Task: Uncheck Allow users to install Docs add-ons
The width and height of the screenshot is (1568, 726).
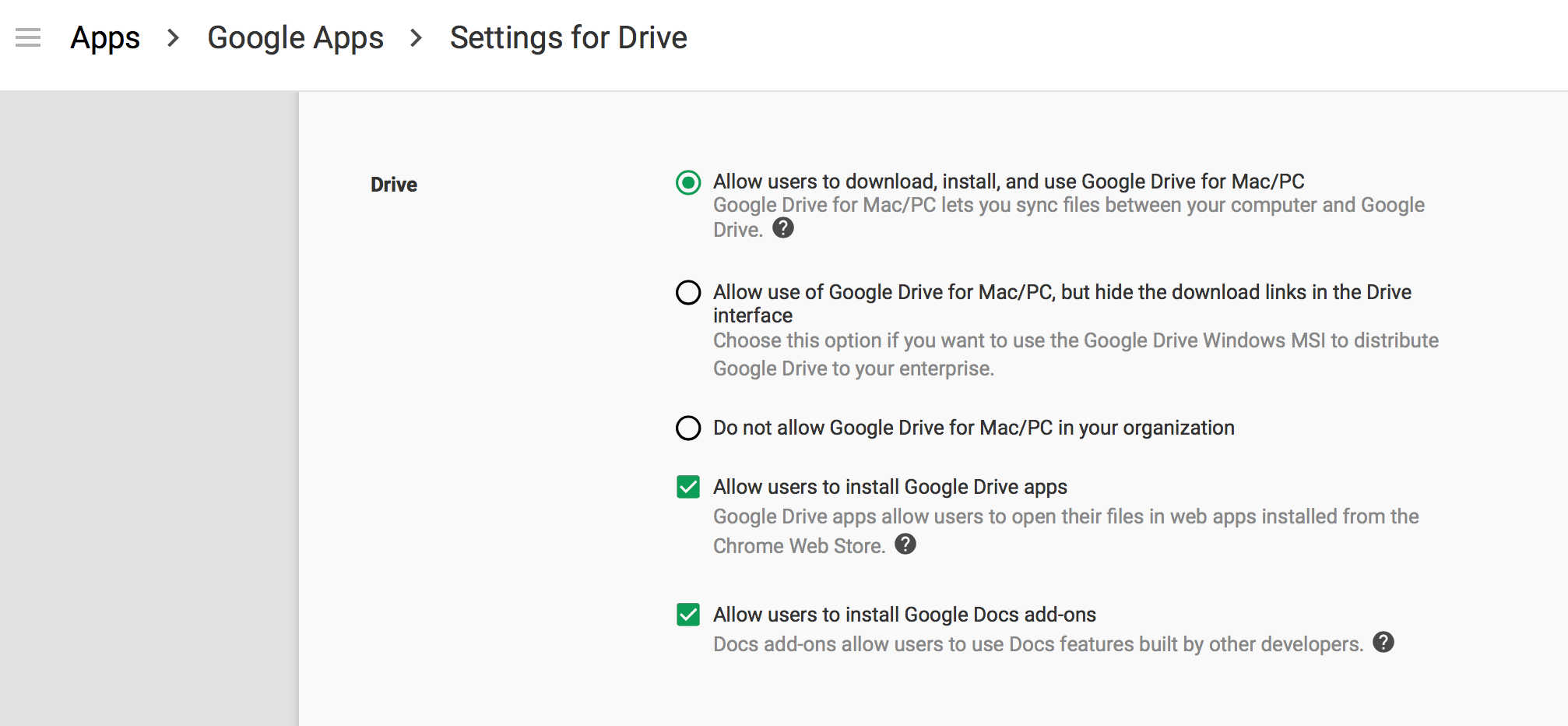Action: click(688, 615)
